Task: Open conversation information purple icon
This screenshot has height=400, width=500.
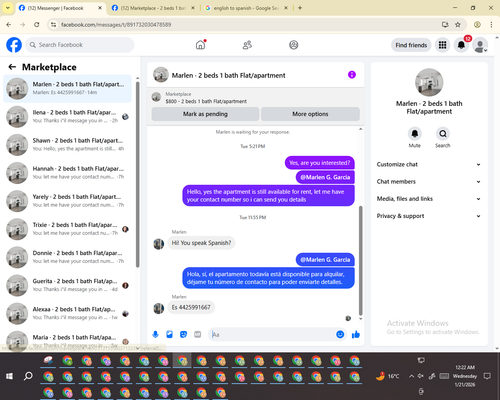Action: tap(352, 75)
